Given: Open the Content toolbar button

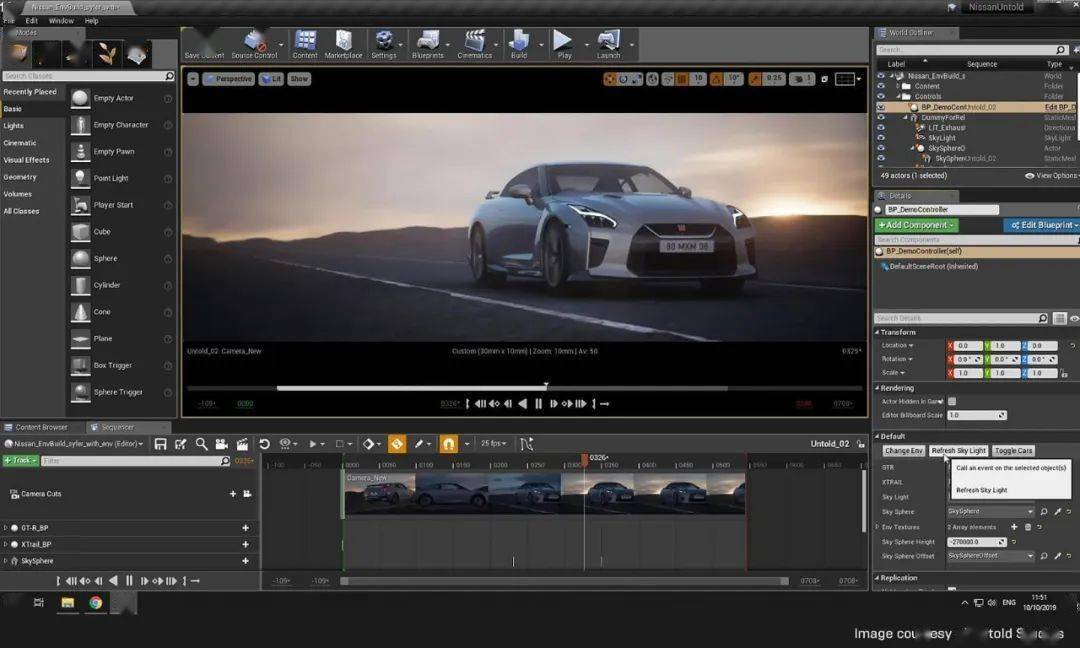Looking at the screenshot, I should (305, 43).
